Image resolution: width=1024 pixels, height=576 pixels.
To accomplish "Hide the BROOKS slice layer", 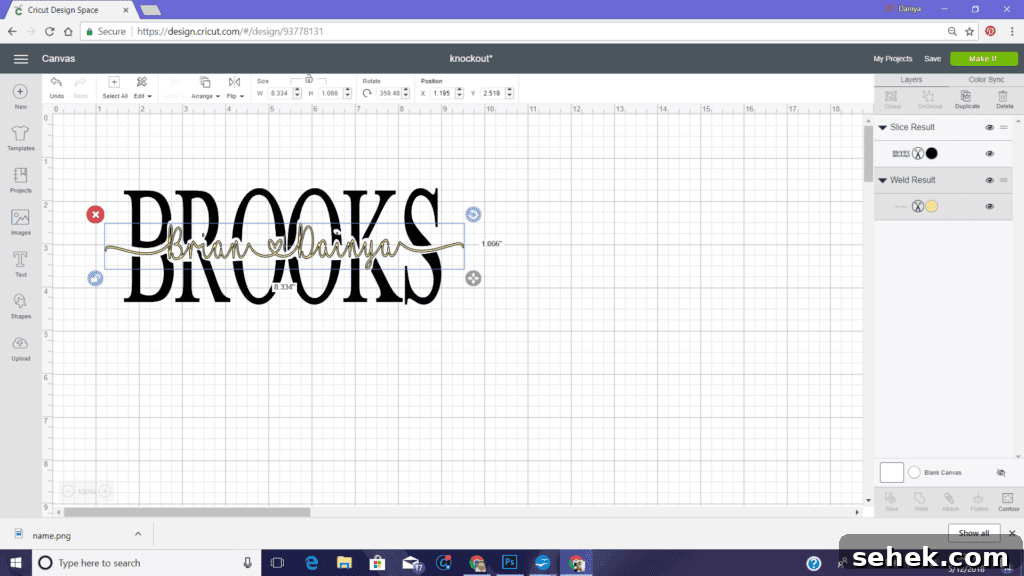I will (x=989, y=153).
